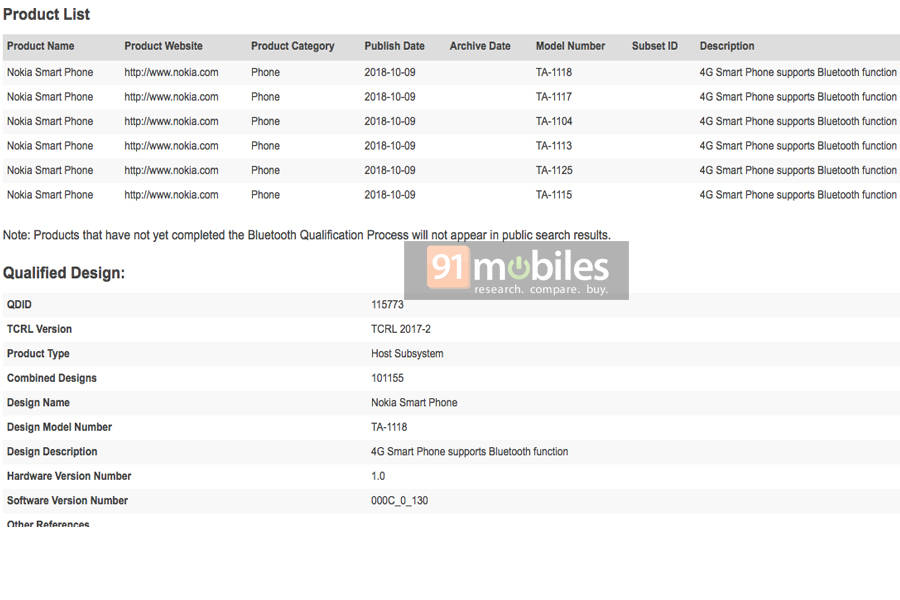900x600 pixels.
Task: Click the Archive Date column header
Action: tap(480, 46)
